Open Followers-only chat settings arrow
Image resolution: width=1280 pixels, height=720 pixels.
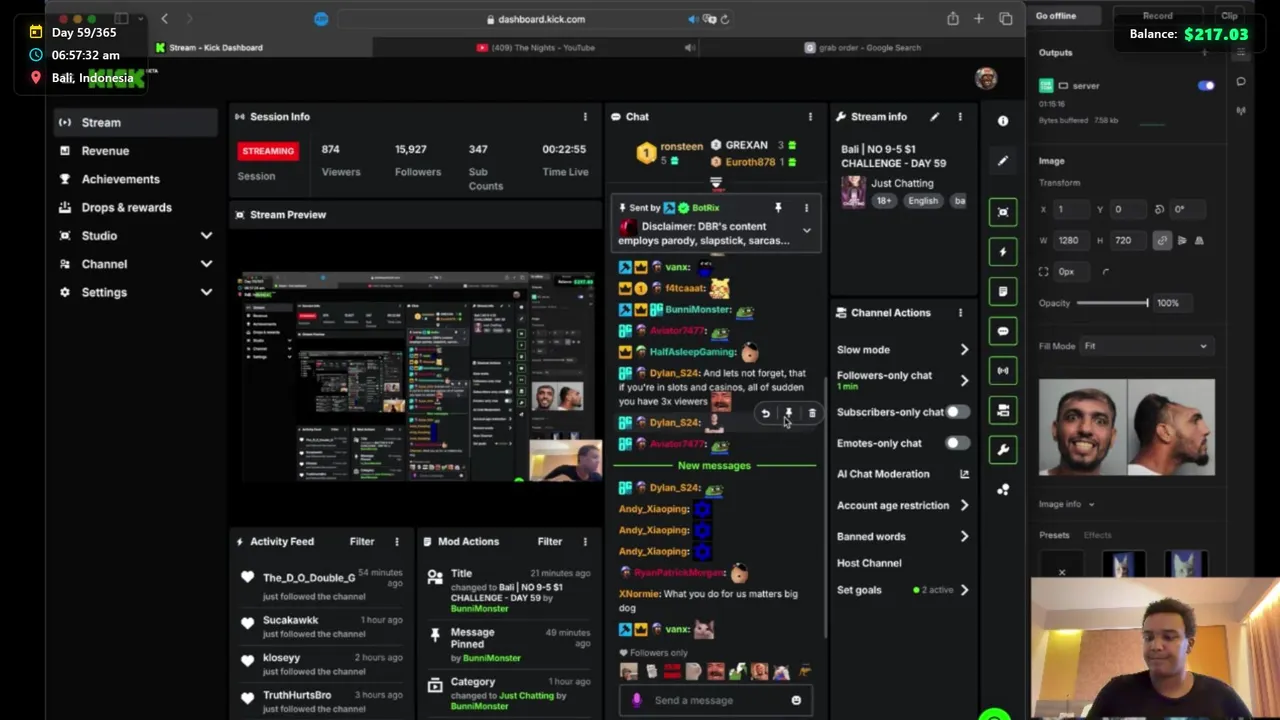tap(964, 381)
